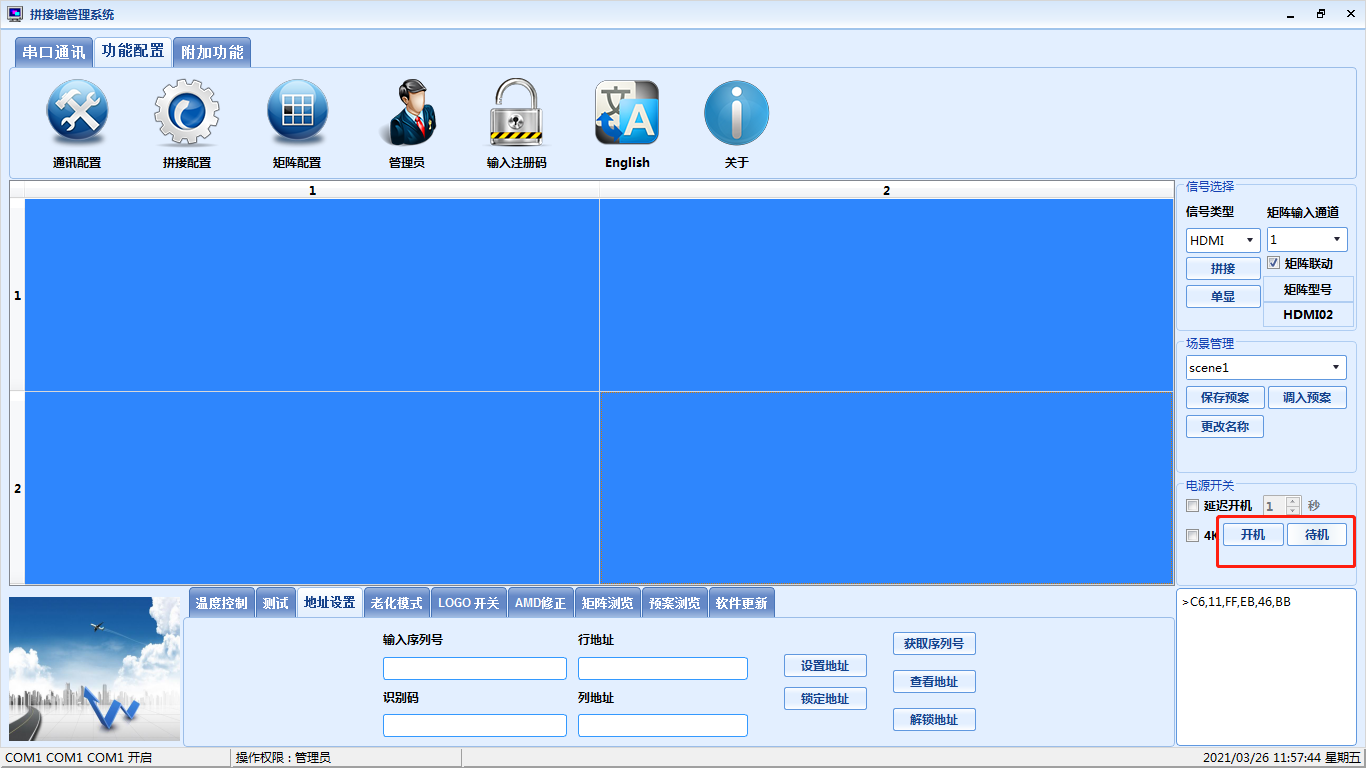Click the 保存预案 button
This screenshot has height=768, width=1366.
pyautogui.click(x=1225, y=398)
